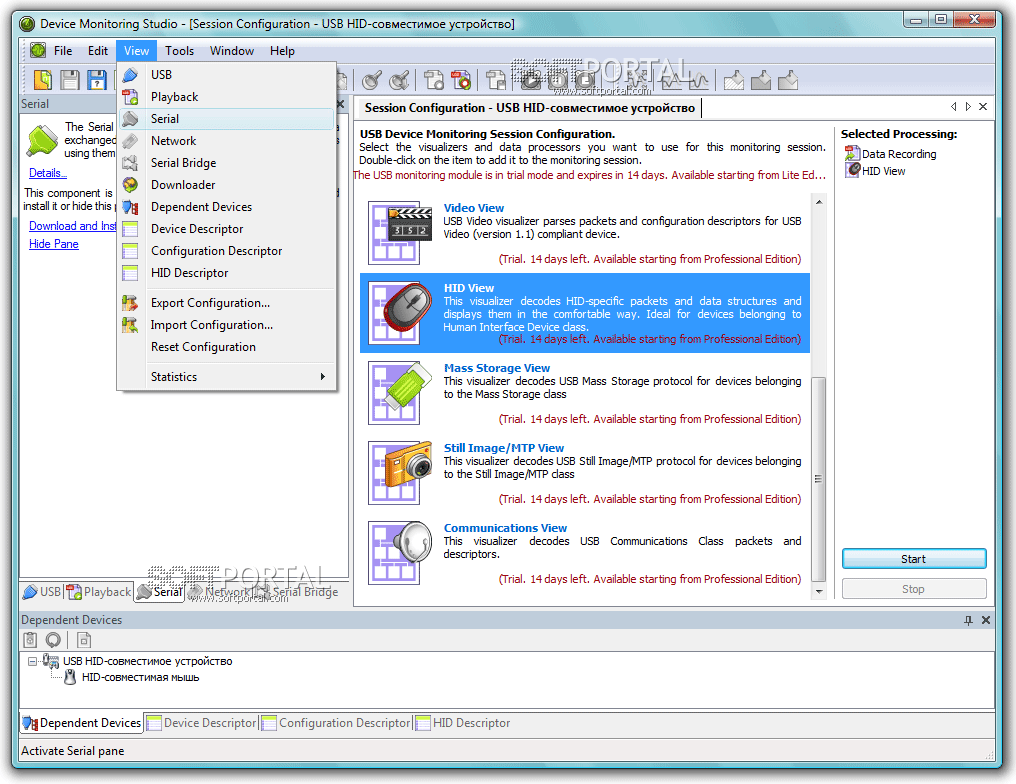Click the USB icon in View menu
Image resolution: width=1016 pixels, height=784 pixels.
(x=130, y=75)
